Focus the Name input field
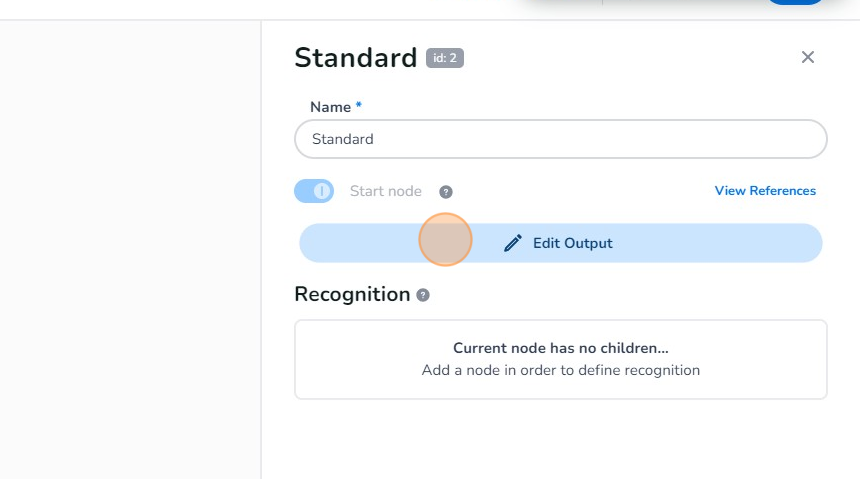 tap(560, 139)
